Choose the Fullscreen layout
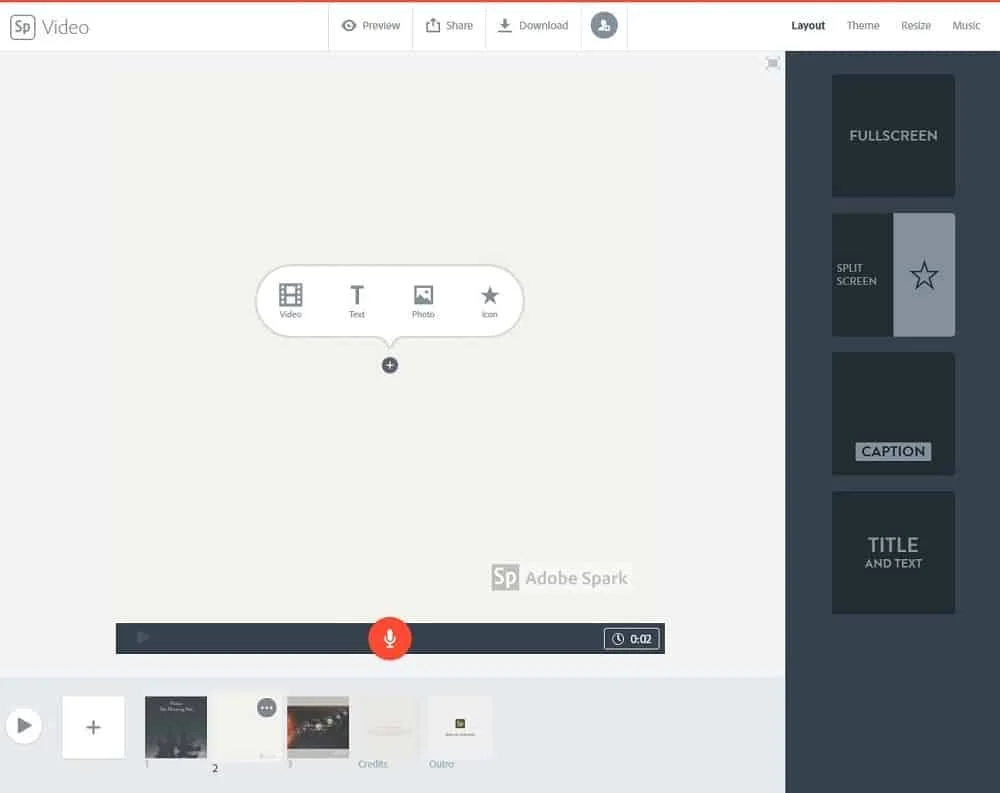Image resolution: width=1000 pixels, height=793 pixels. pos(893,135)
